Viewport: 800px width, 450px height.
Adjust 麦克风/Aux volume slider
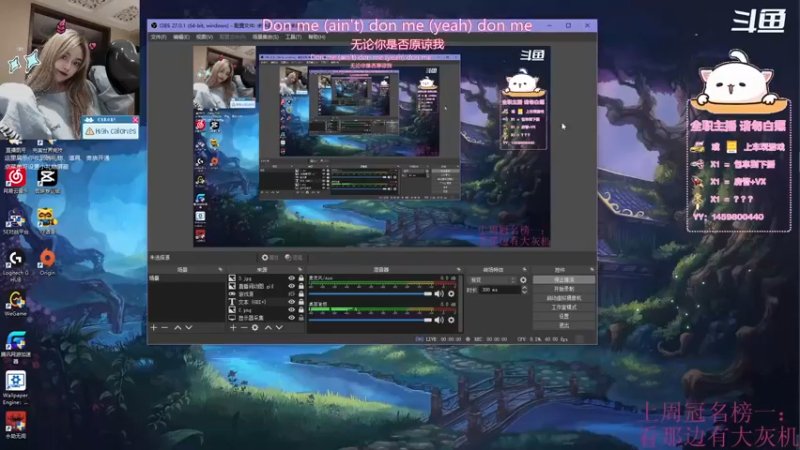tap(370, 294)
